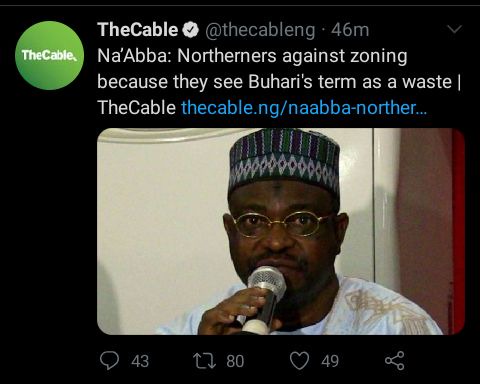Click the verified badge next to TheCable
Viewport: 480px width, 384px height.
[x=191, y=30]
